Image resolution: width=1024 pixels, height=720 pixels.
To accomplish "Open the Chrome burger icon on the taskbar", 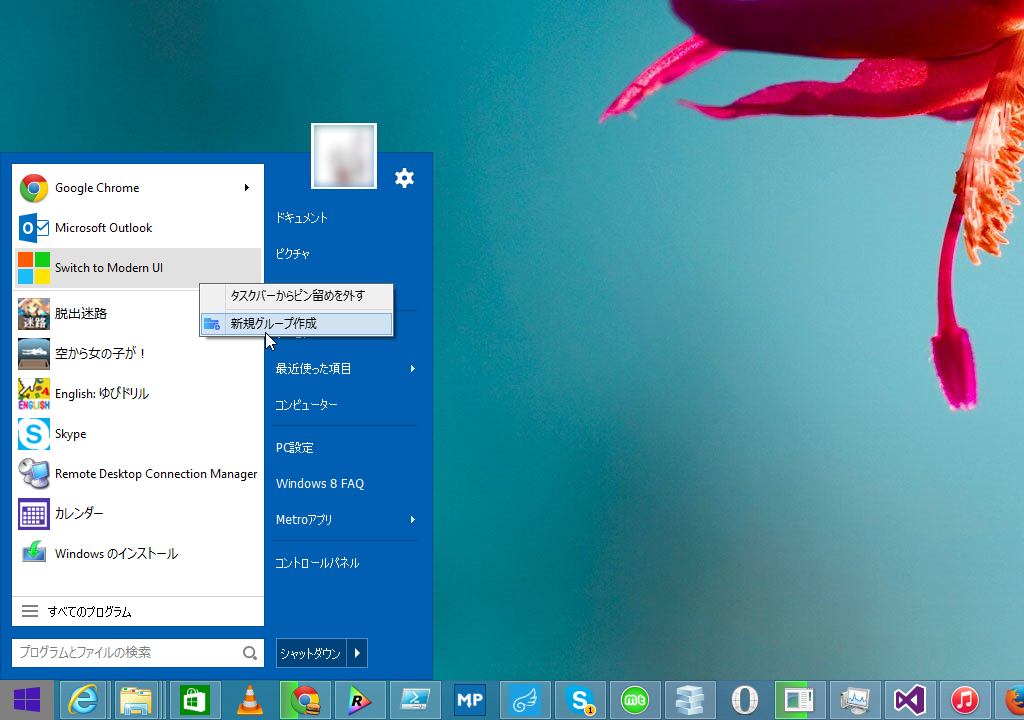I will (x=305, y=700).
